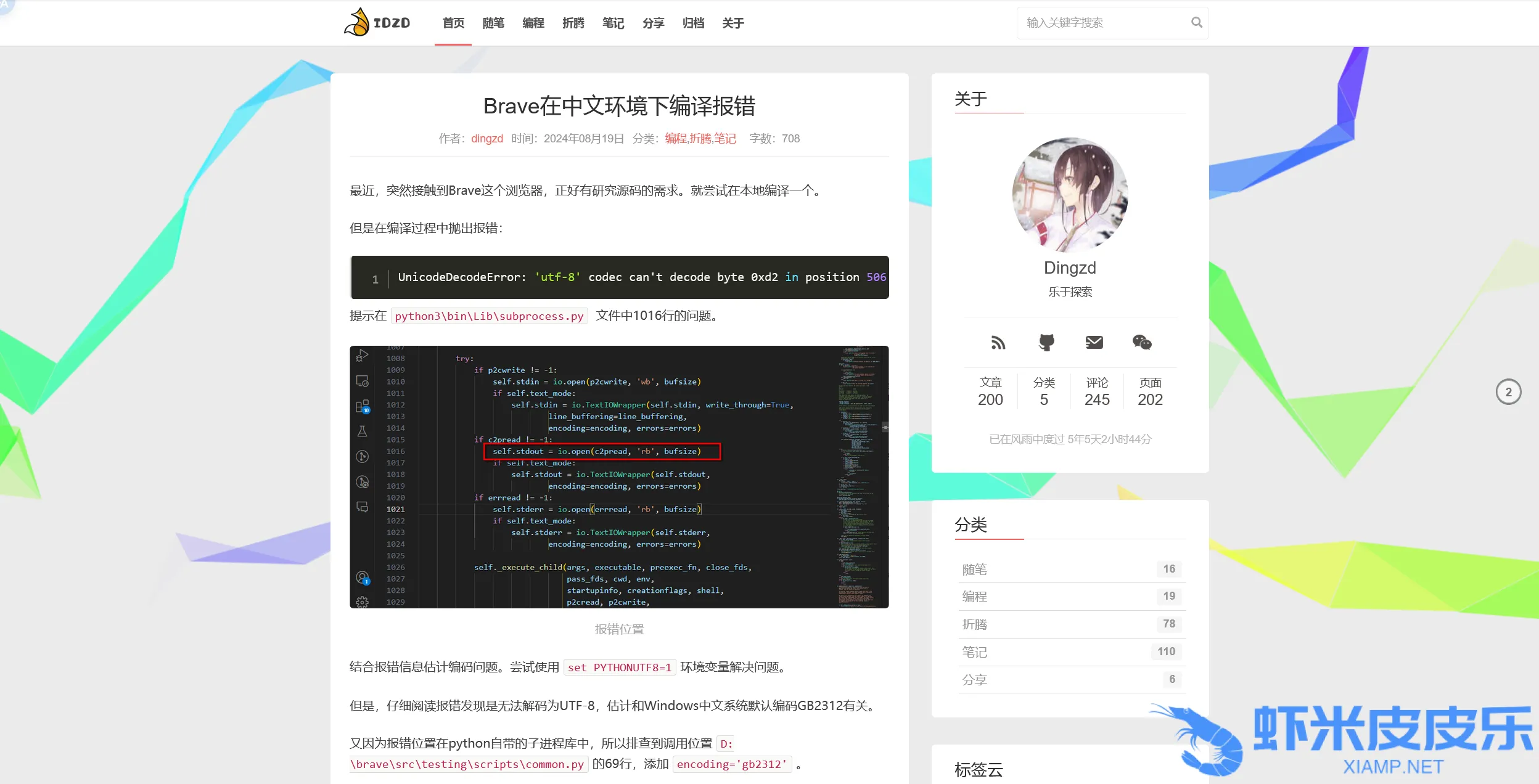Open the 编程 navigation menu item
Screen dimensions: 1539x784
coord(533,23)
